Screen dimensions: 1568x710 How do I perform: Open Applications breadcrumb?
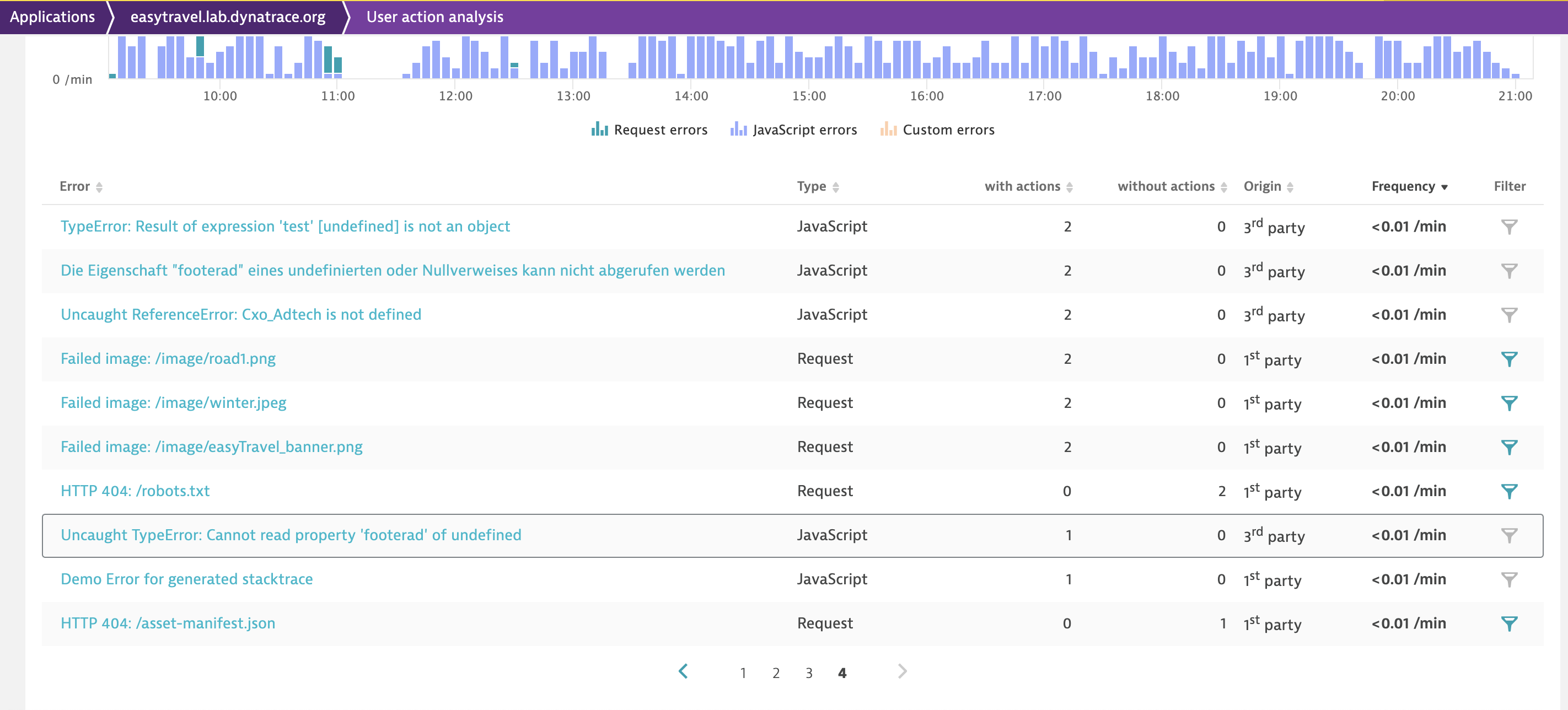(x=52, y=17)
